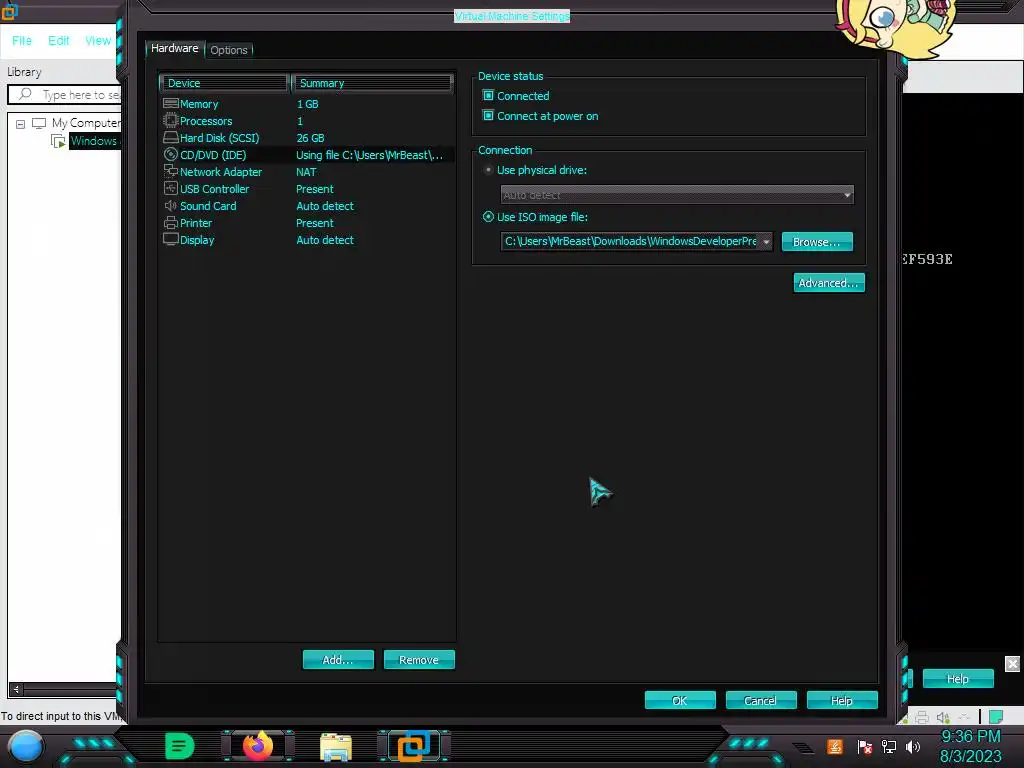Screen dimensions: 1024x768
Task: Click the Start orb on taskbar
Action: point(26,746)
